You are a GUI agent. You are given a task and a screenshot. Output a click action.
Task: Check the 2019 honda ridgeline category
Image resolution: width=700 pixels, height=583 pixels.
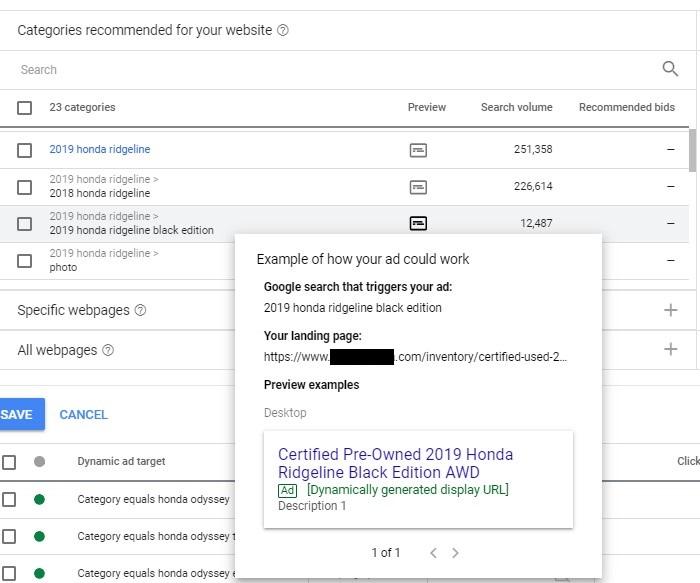click(25, 150)
